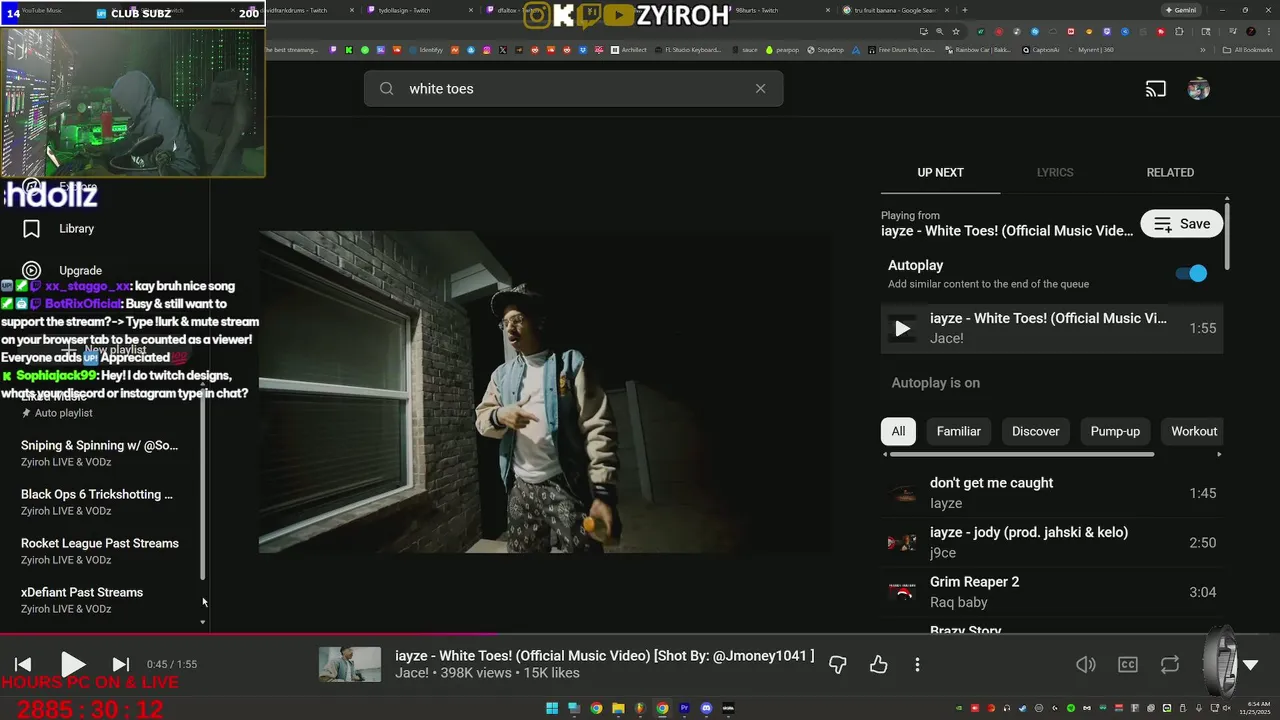Click the play icon on the queued White Toes item
The height and width of the screenshot is (720, 1280).
coord(902,328)
